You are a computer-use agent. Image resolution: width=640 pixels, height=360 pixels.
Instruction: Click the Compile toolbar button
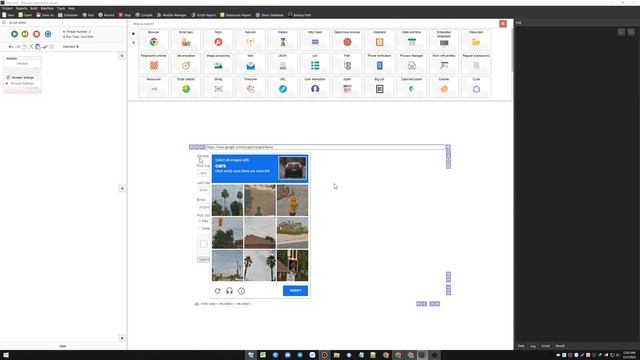144,15
